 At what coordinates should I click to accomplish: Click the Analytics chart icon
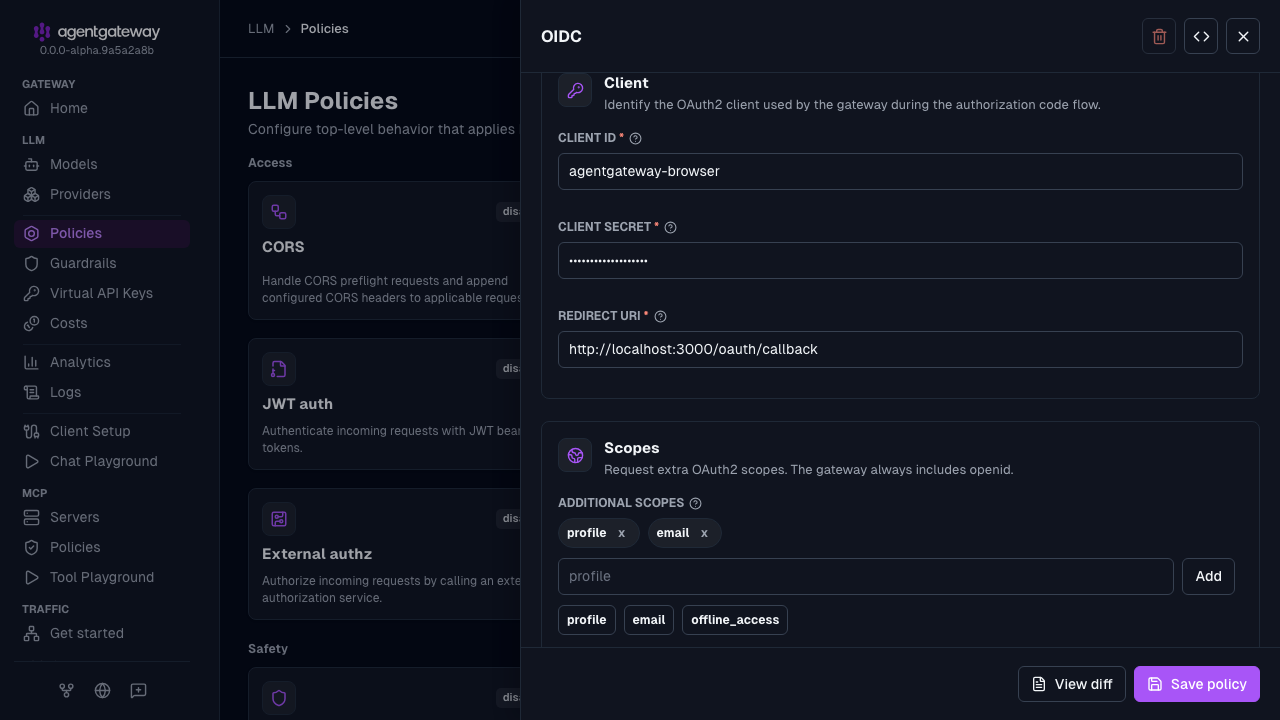[32, 362]
